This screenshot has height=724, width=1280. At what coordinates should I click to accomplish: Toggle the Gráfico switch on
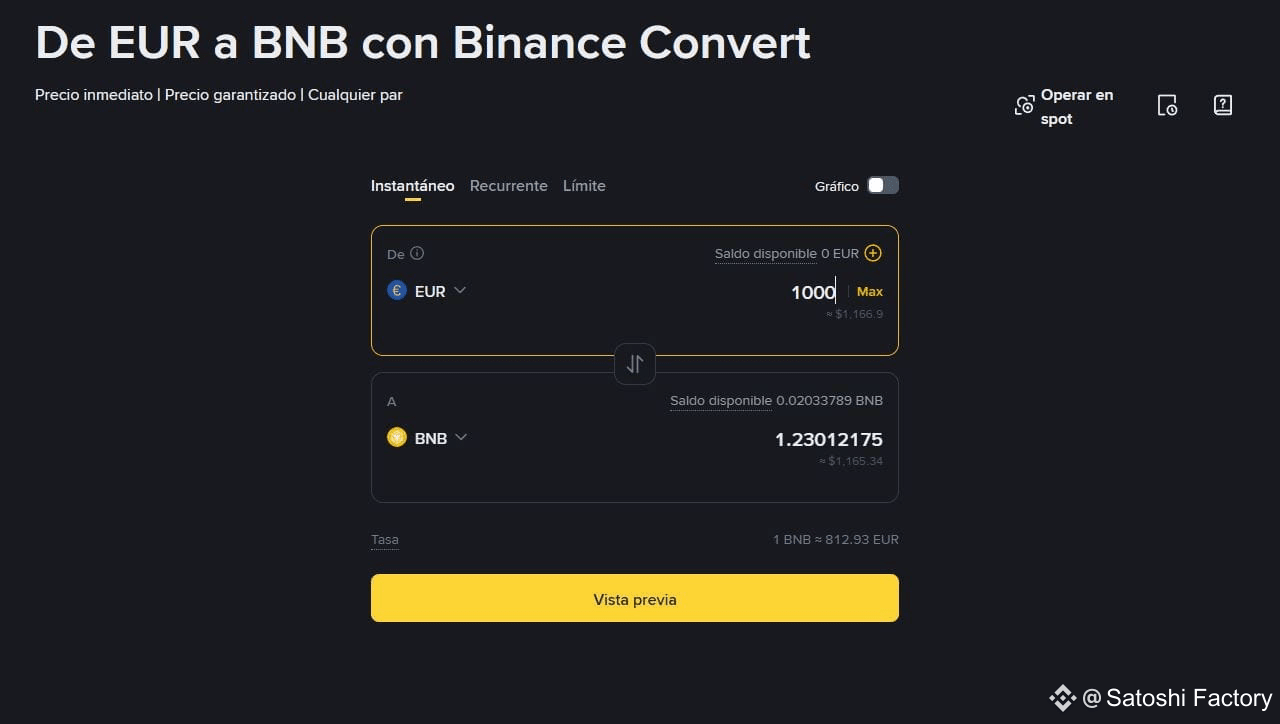click(882, 185)
